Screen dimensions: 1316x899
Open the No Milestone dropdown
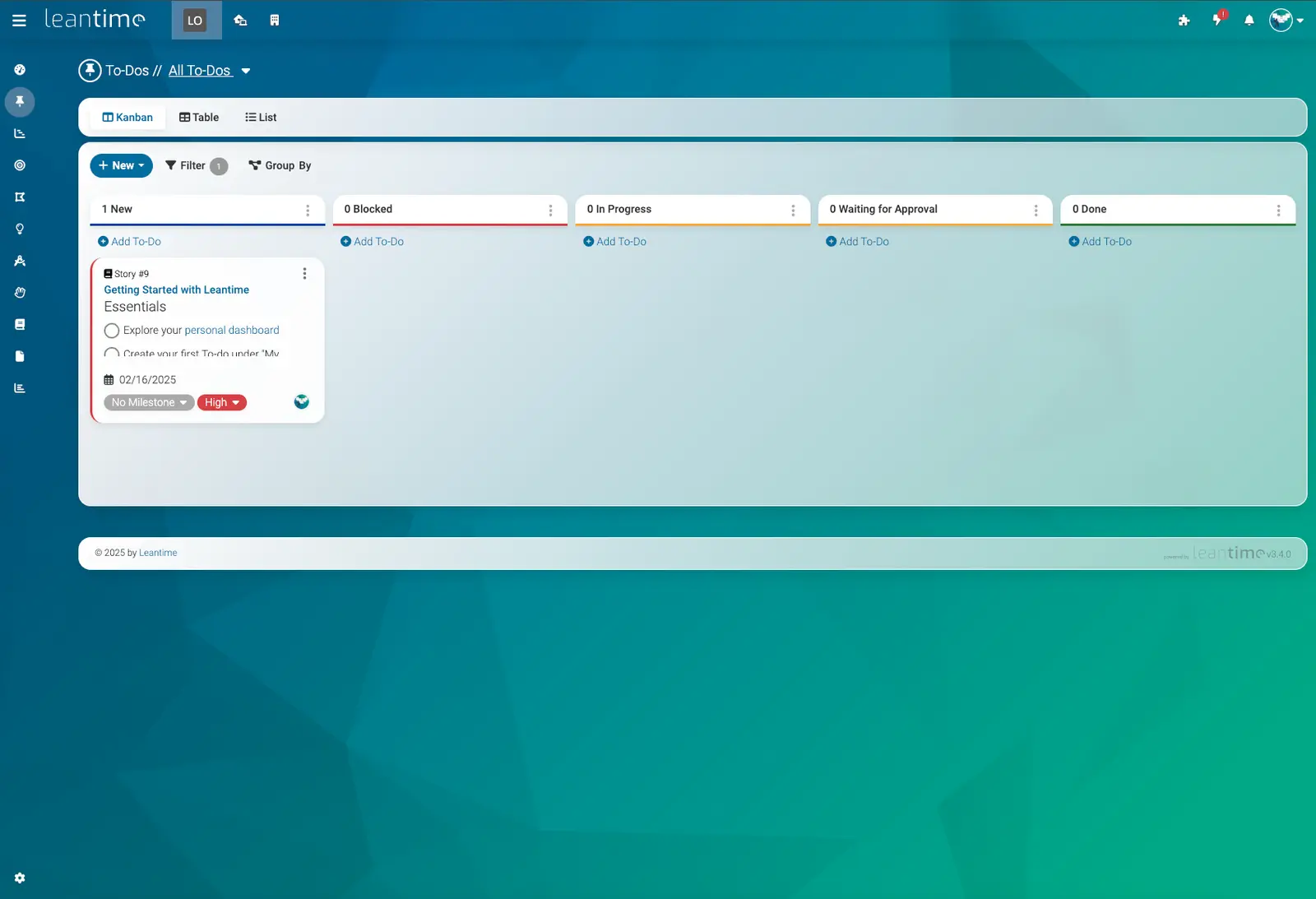click(149, 402)
